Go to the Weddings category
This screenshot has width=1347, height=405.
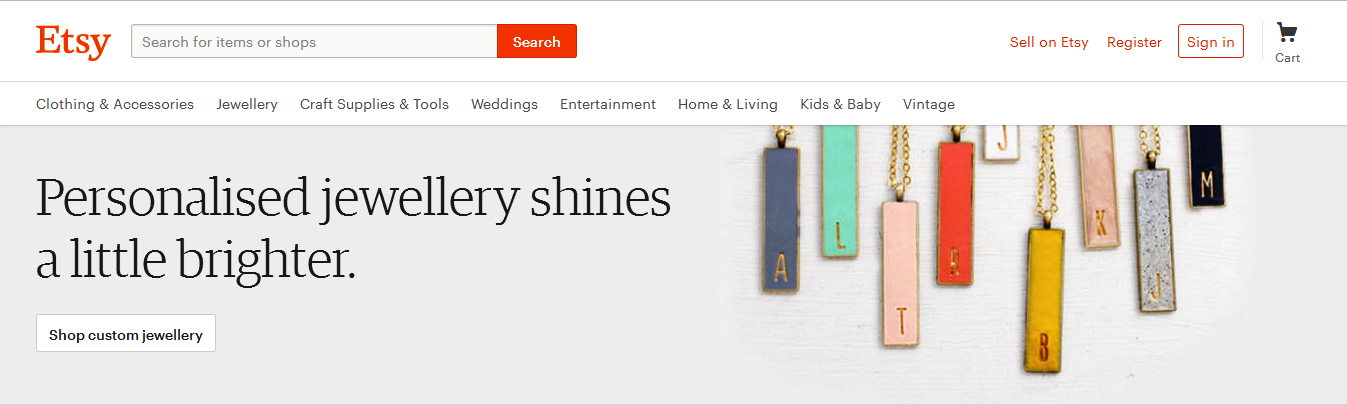[x=504, y=104]
